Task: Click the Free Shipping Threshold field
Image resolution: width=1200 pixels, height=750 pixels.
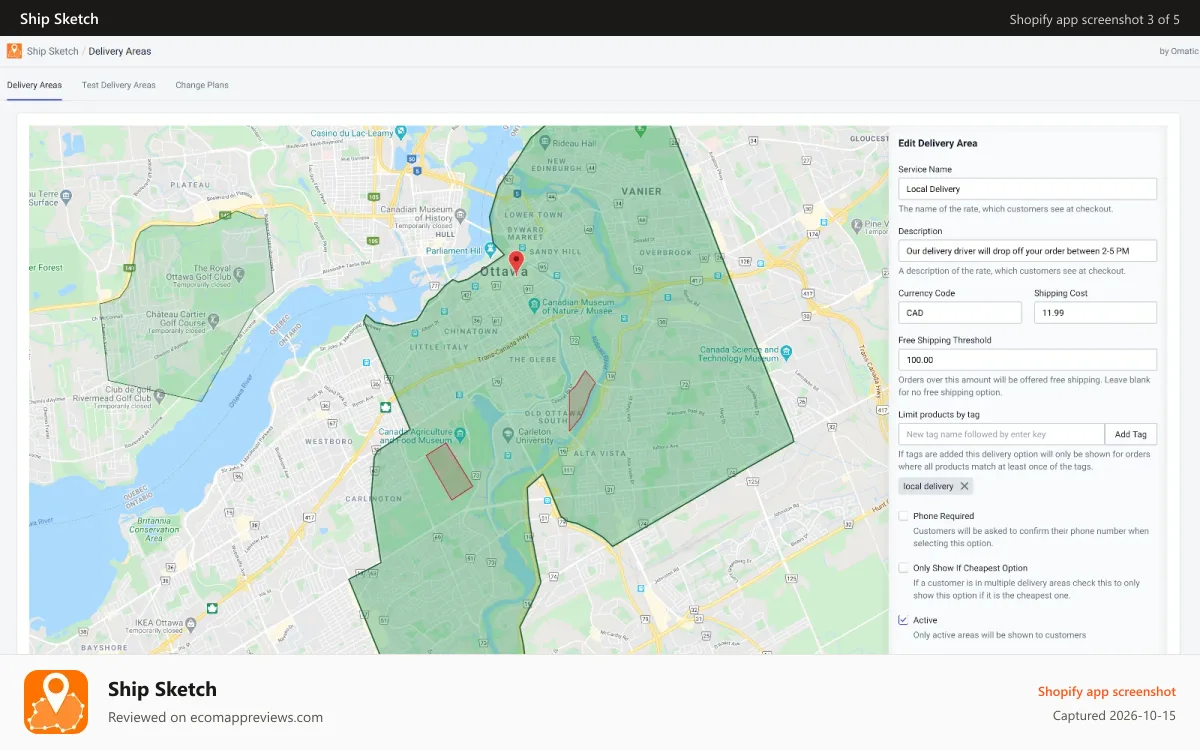Action: pyautogui.click(x=1027, y=360)
